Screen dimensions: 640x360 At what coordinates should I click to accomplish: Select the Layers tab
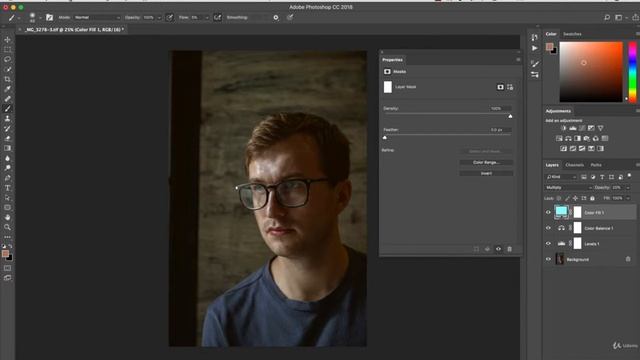point(552,165)
